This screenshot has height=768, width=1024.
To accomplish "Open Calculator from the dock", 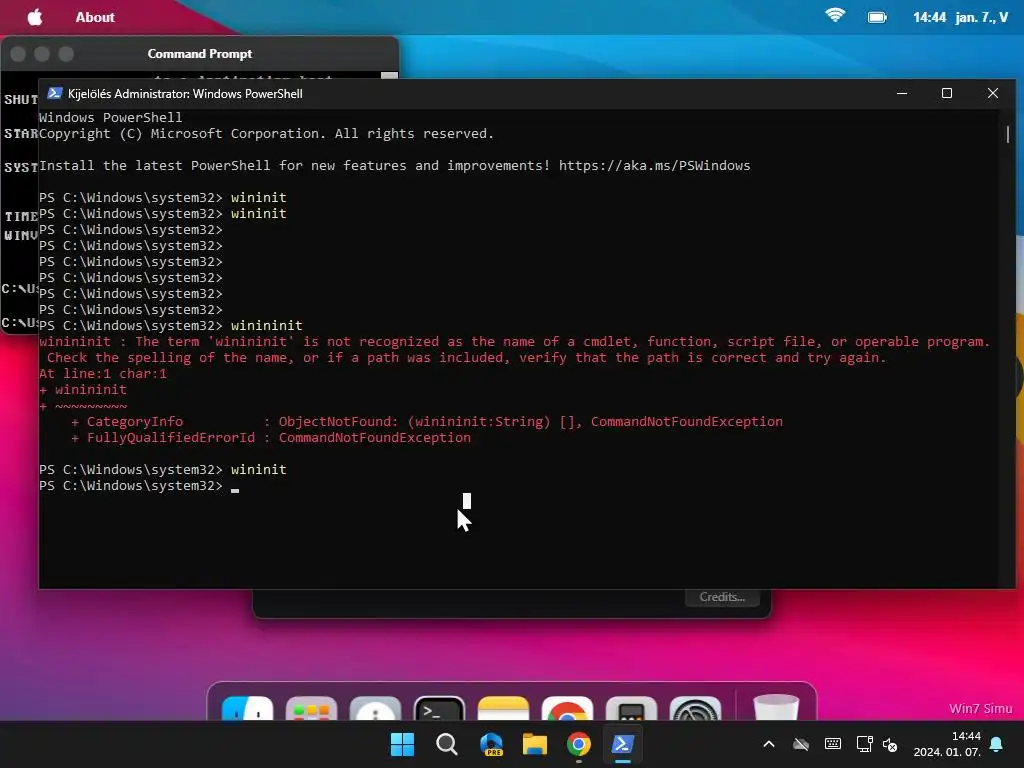I will point(632,708).
